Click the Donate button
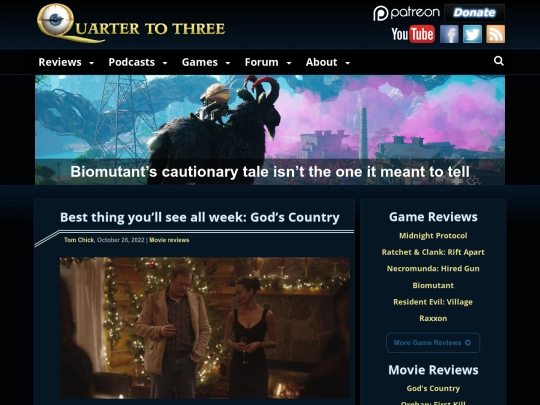 click(474, 13)
